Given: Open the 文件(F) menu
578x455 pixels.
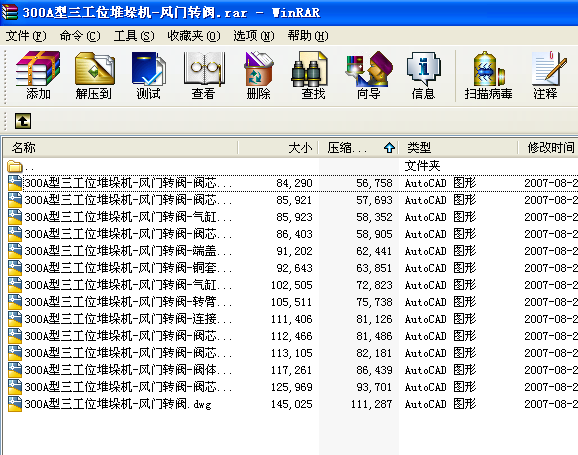Looking at the screenshot, I should (x=26, y=36).
